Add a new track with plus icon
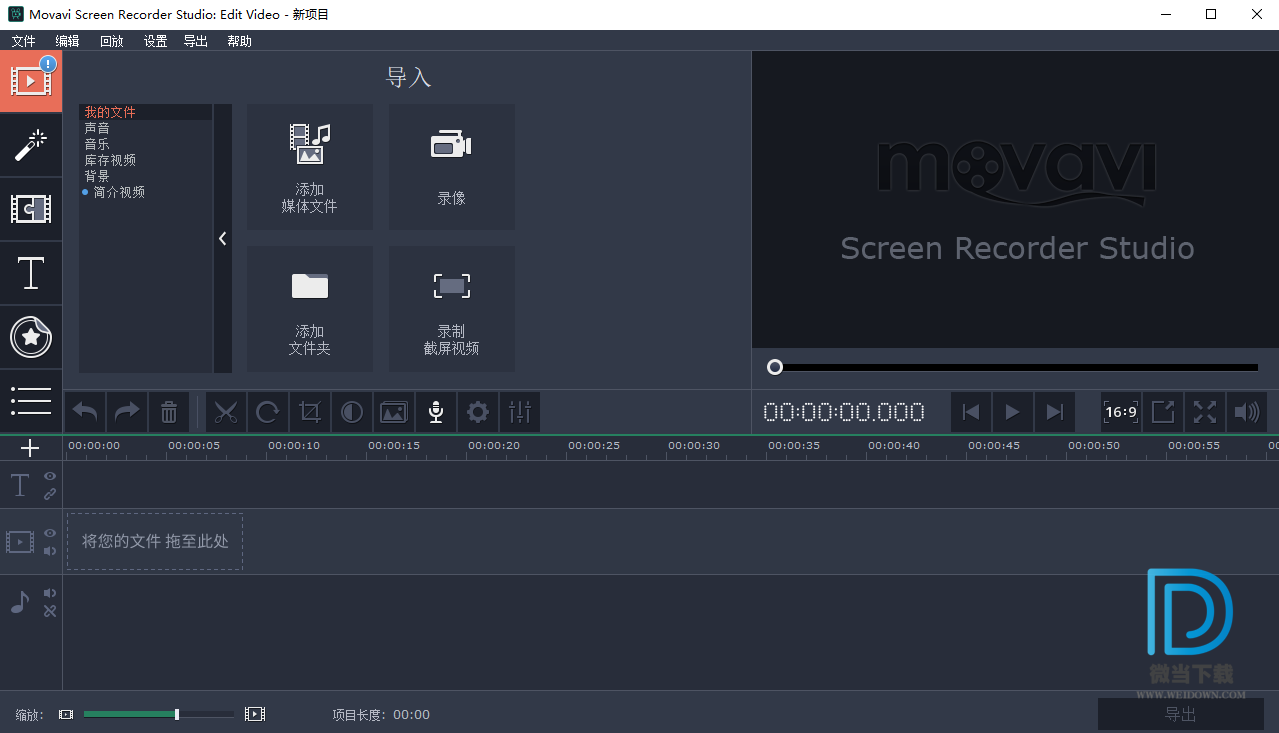Viewport: 1279px width, 733px height. click(x=30, y=448)
